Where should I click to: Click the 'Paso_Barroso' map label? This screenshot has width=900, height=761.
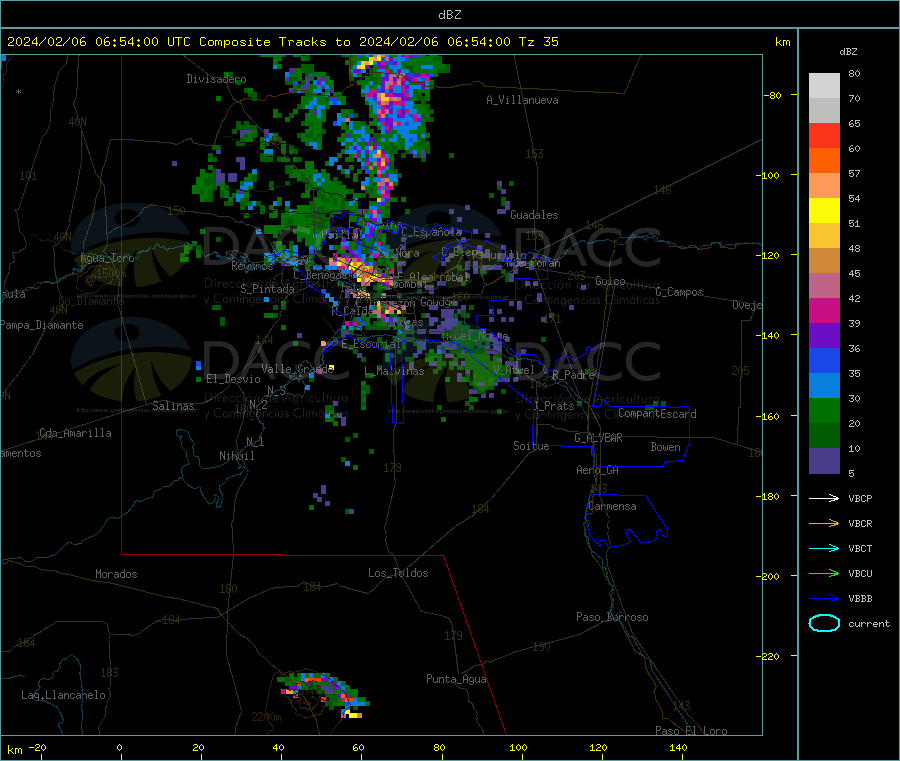tap(612, 617)
